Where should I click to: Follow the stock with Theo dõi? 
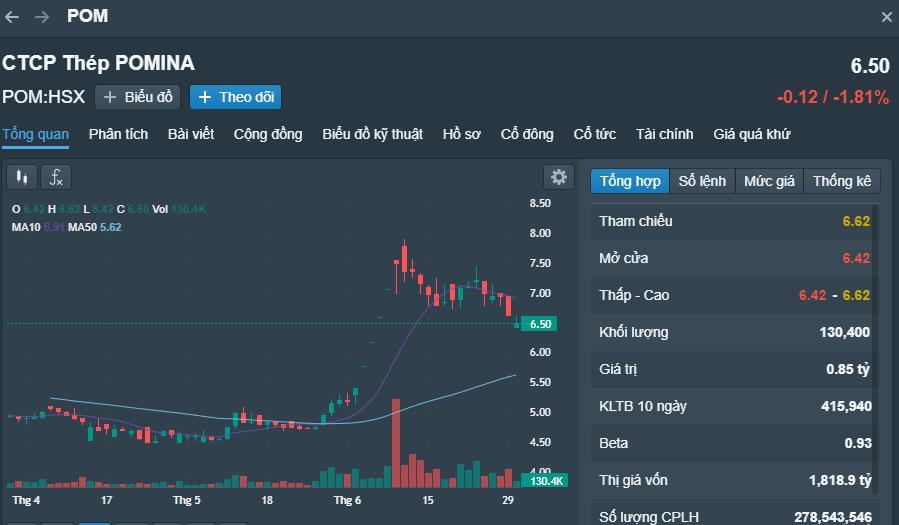click(236, 97)
